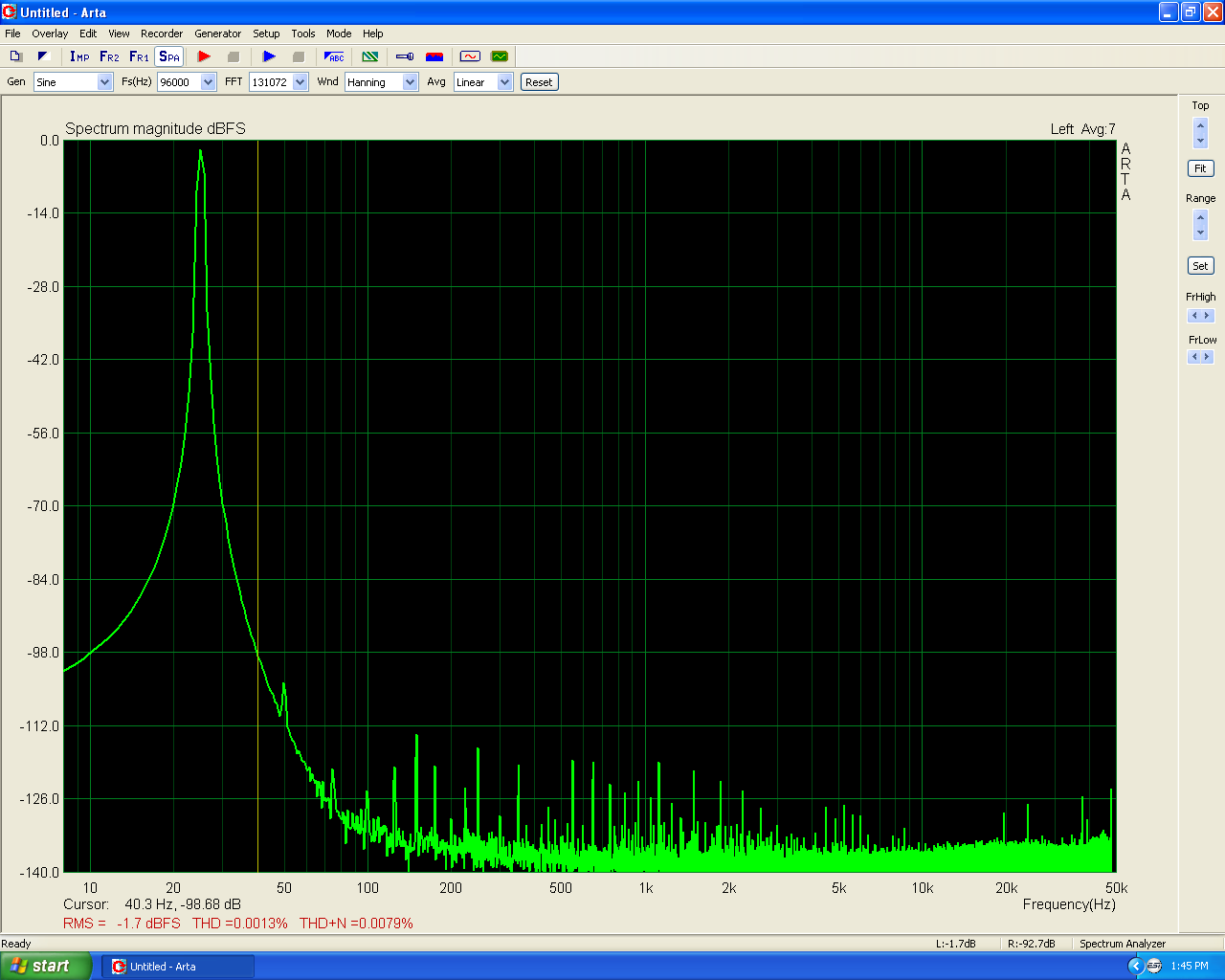Image resolution: width=1225 pixels, height=980 pixels.
Task: Open the Mode menu
Action: [339, 33]
